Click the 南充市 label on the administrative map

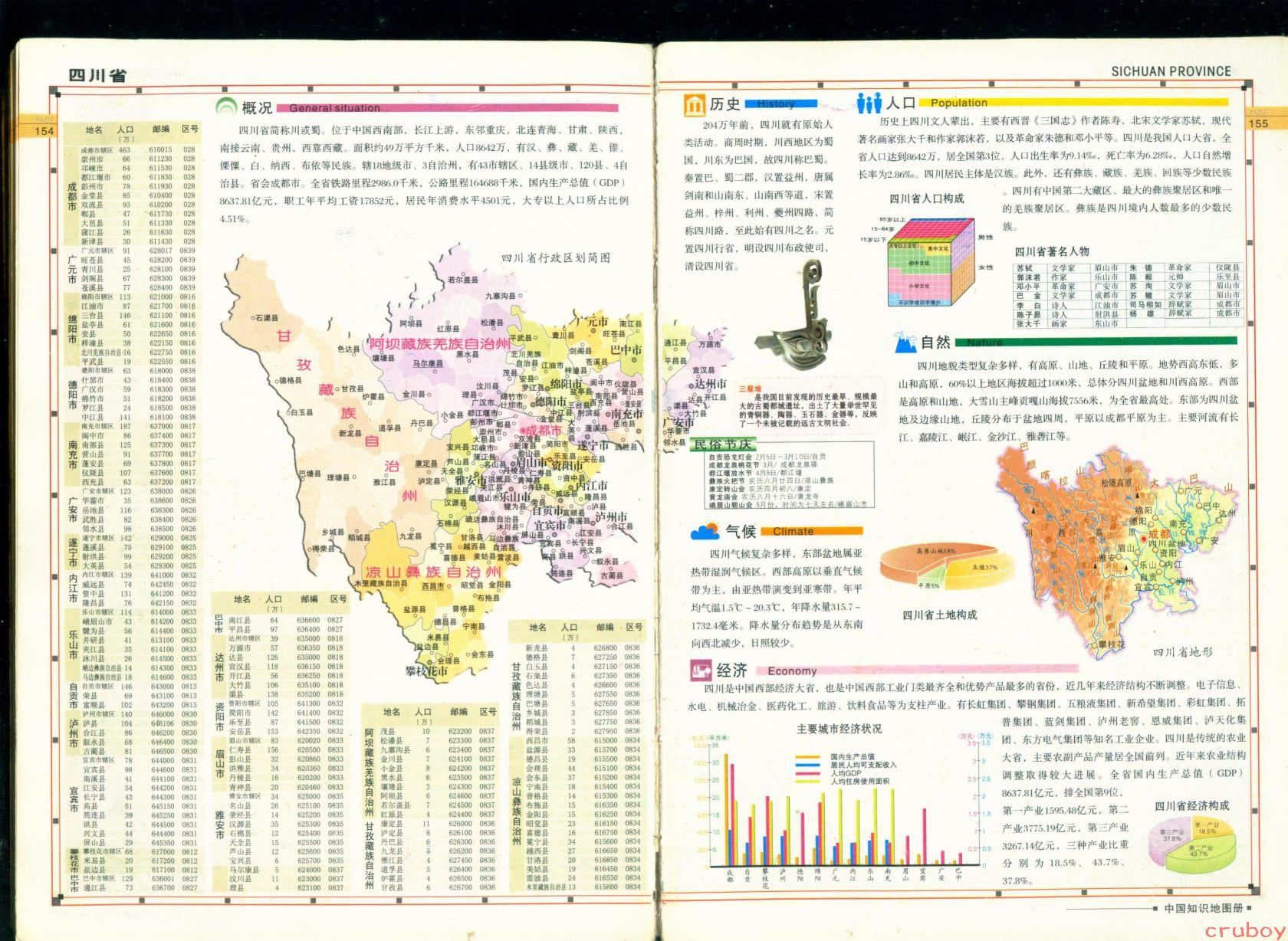tap(628, 413)
